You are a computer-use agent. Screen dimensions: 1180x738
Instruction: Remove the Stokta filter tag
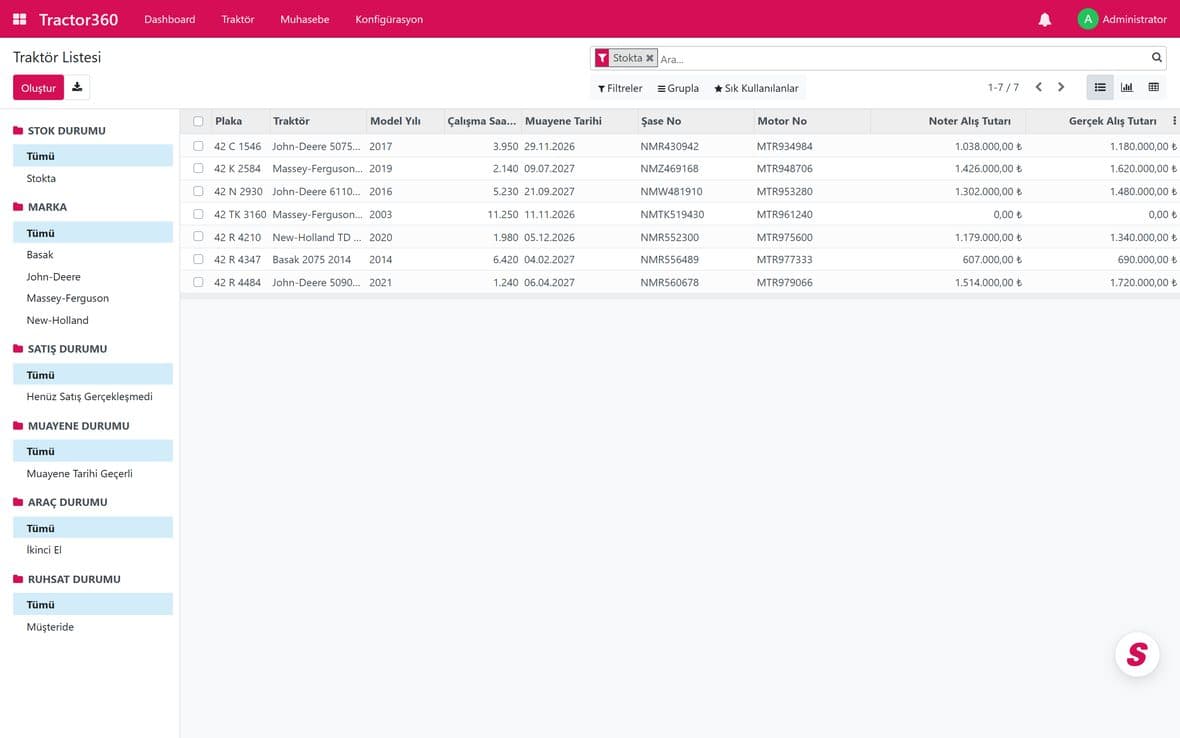tap(649, 58)
